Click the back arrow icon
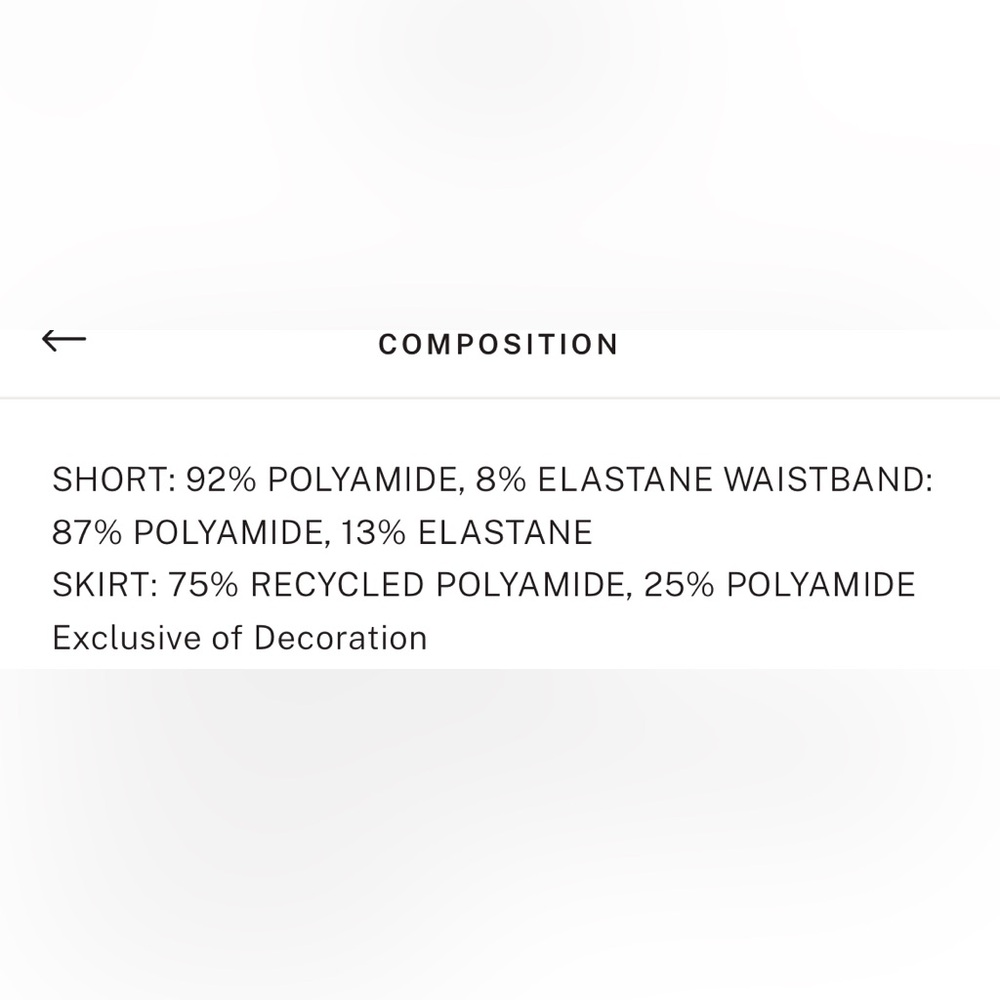Screen dimensions: 1000x1000 [64, 340]
